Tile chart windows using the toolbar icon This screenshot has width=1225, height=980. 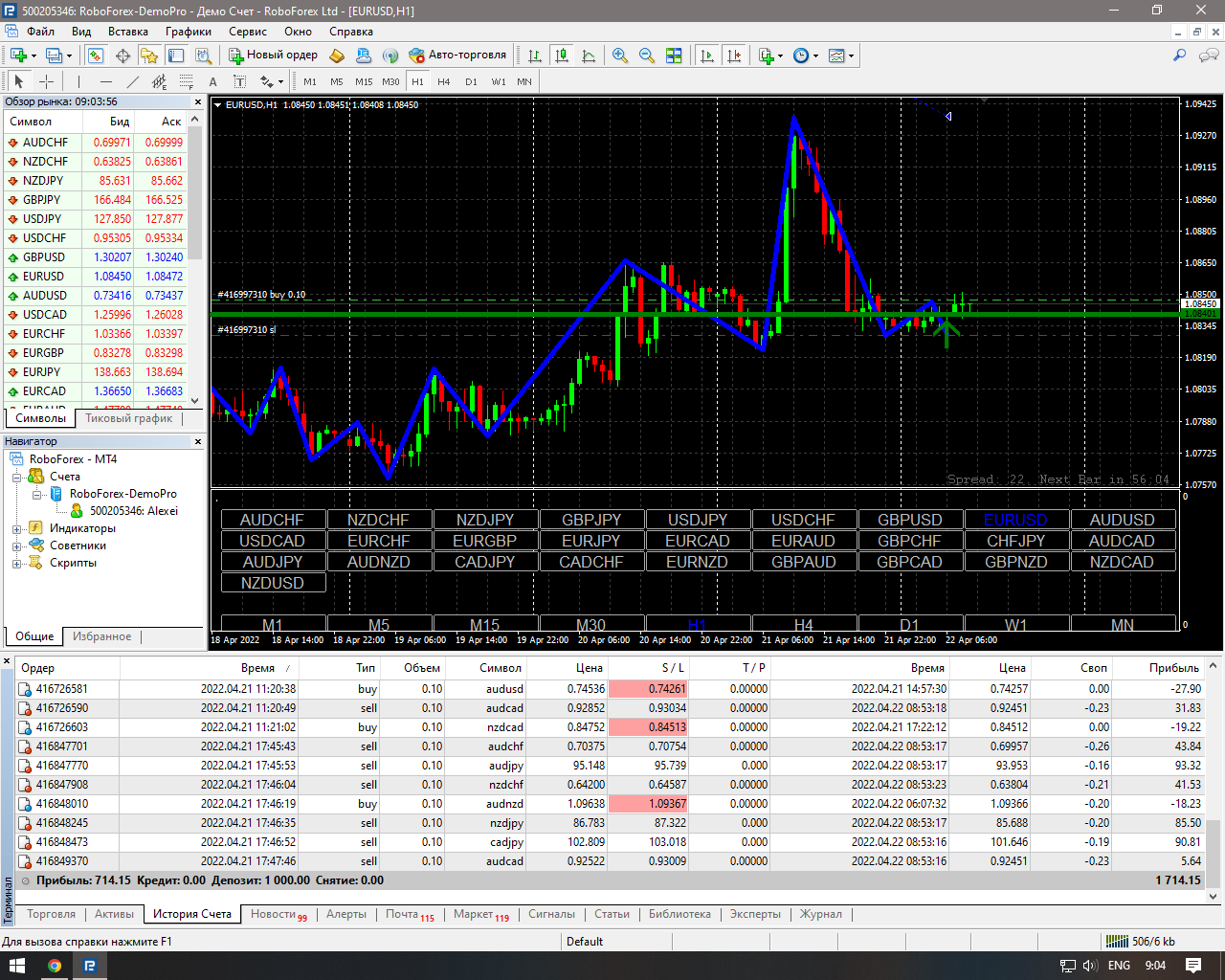coord(674,56)
